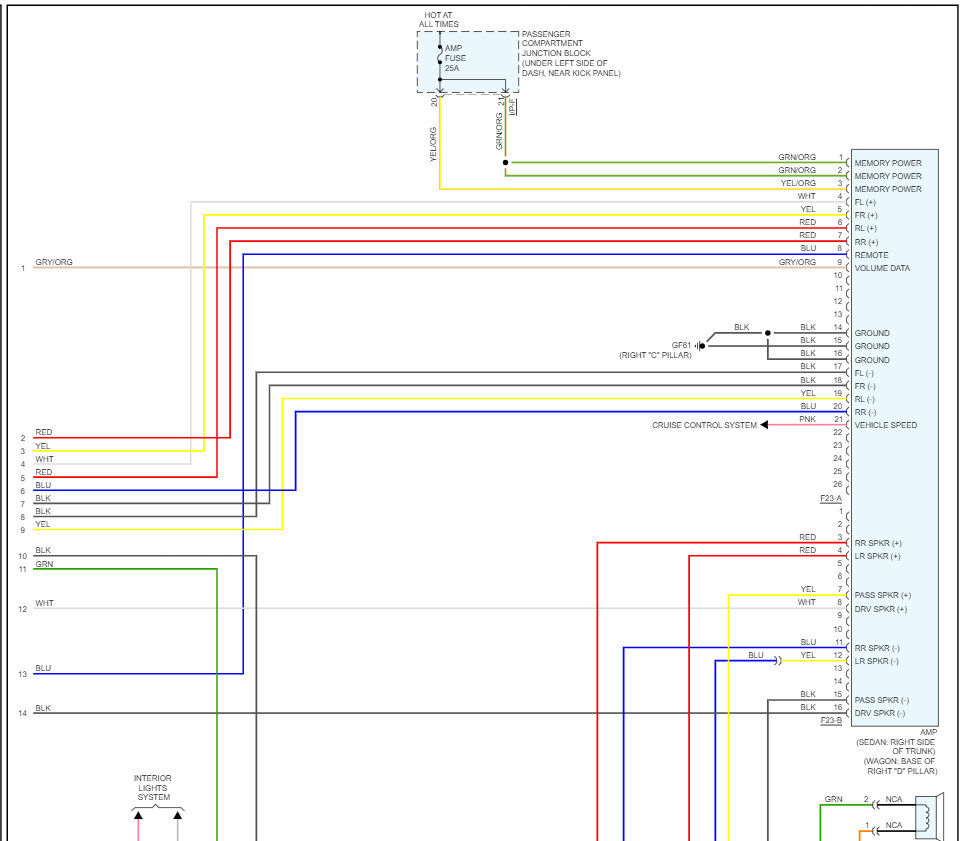Click the 'BLU' label at left pin 13

click(x=43, y=668)
